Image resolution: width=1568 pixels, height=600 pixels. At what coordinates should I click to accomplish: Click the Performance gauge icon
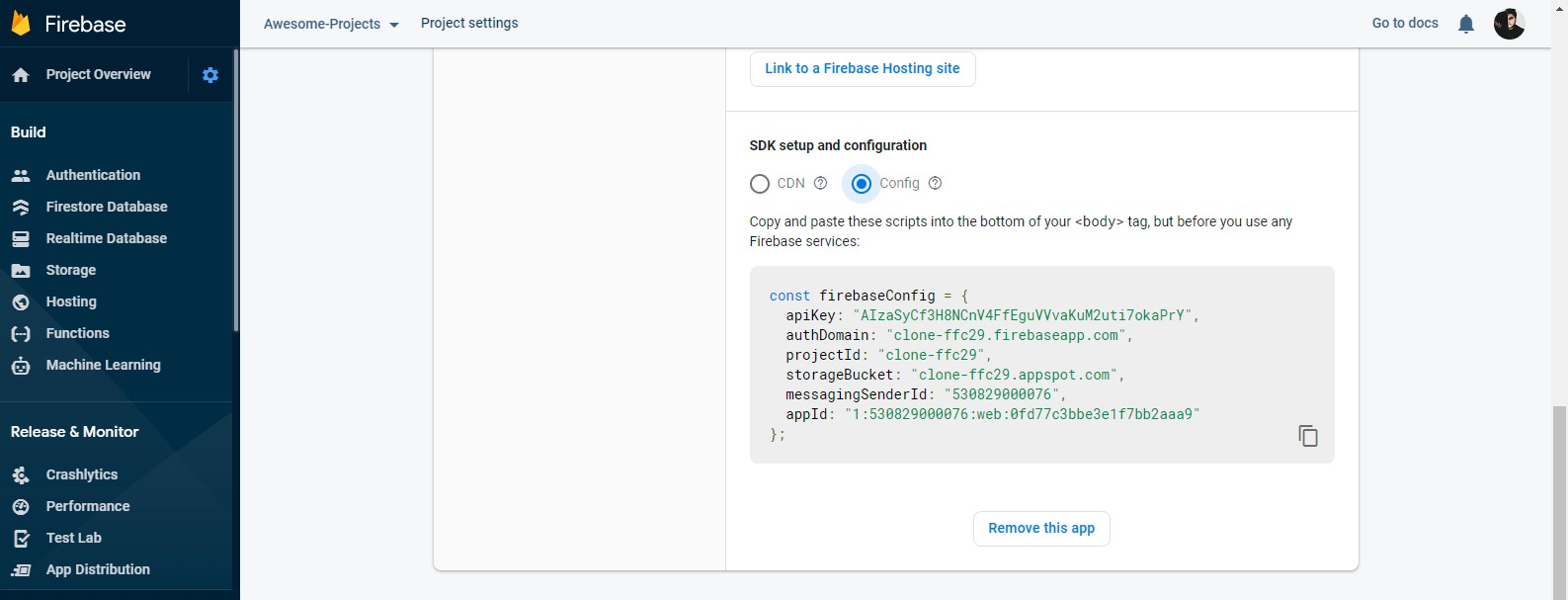(21, 507)
